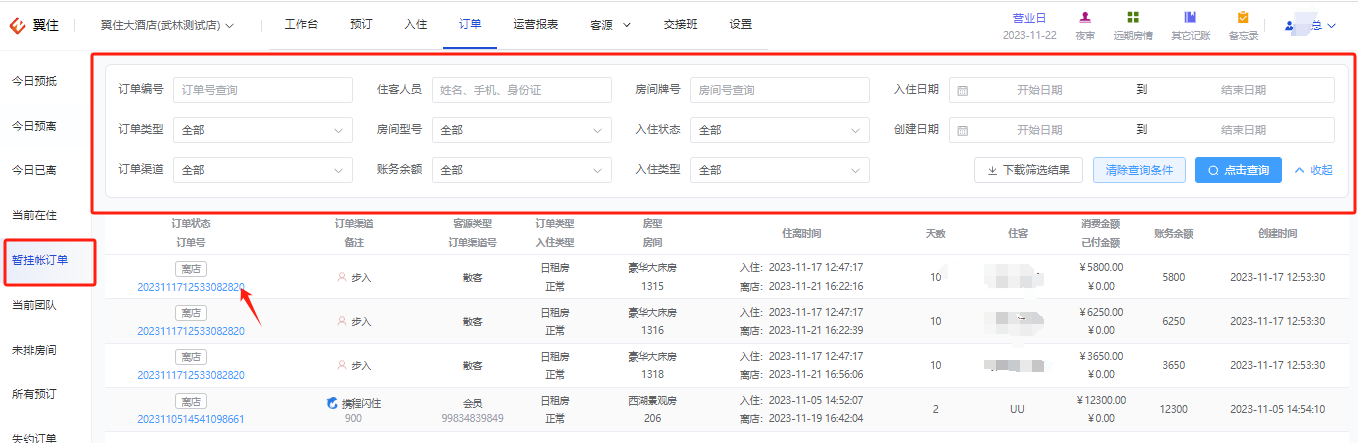1358x443 pixels.
Task: Open the 其它记账 accounting icon
Action: tap(1190, 18)
